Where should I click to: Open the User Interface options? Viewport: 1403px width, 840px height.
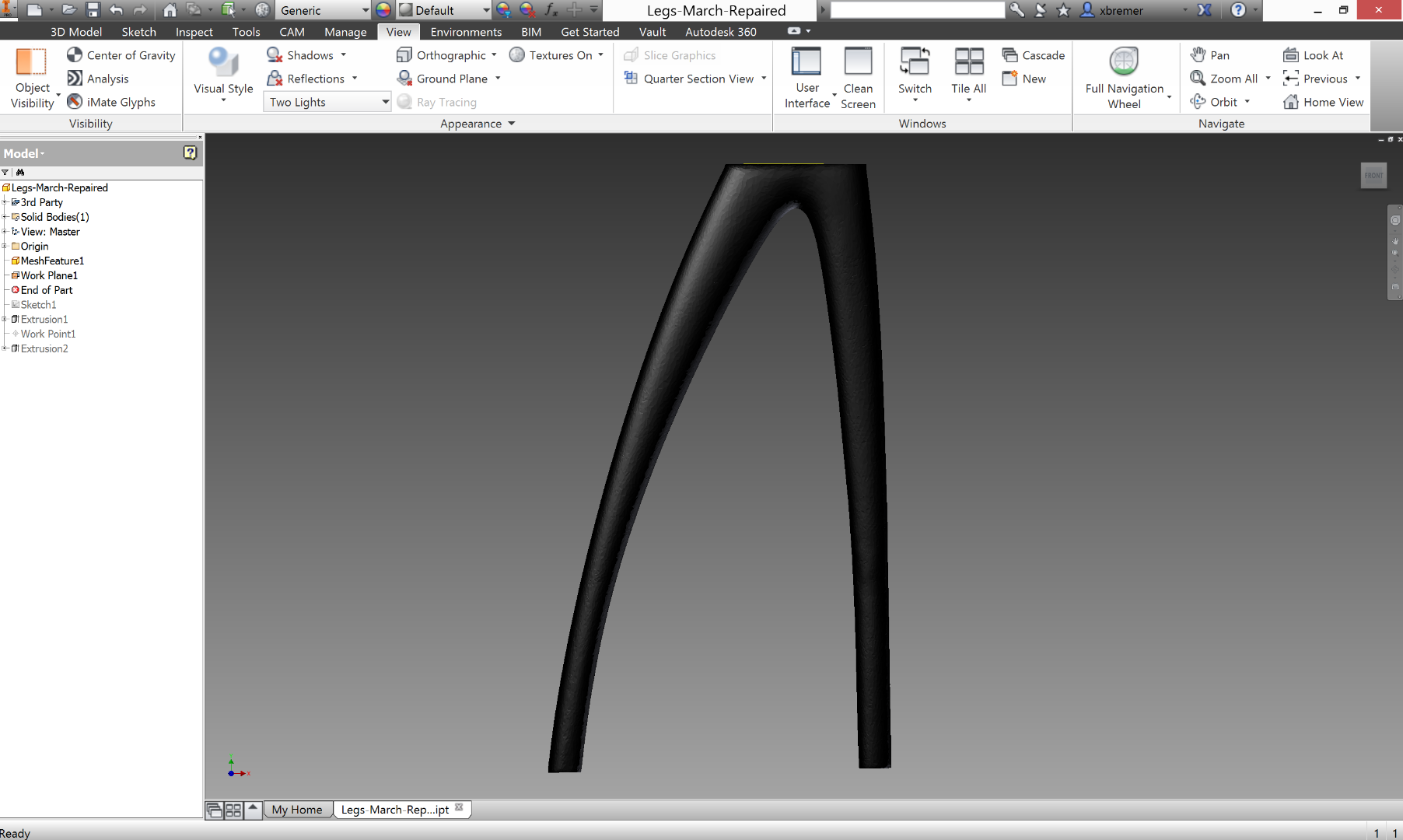tap(806, 78)
